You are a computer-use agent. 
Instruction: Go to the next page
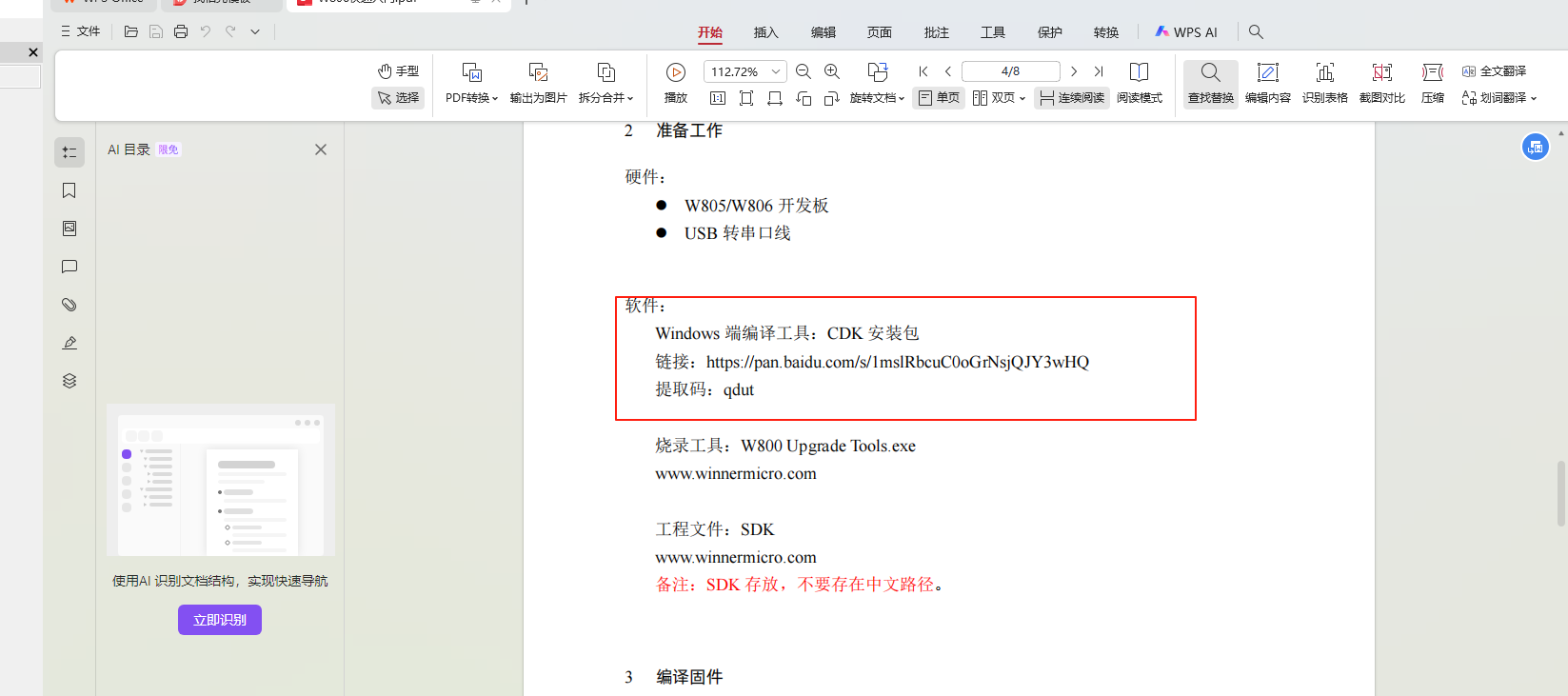(1074, 71)
